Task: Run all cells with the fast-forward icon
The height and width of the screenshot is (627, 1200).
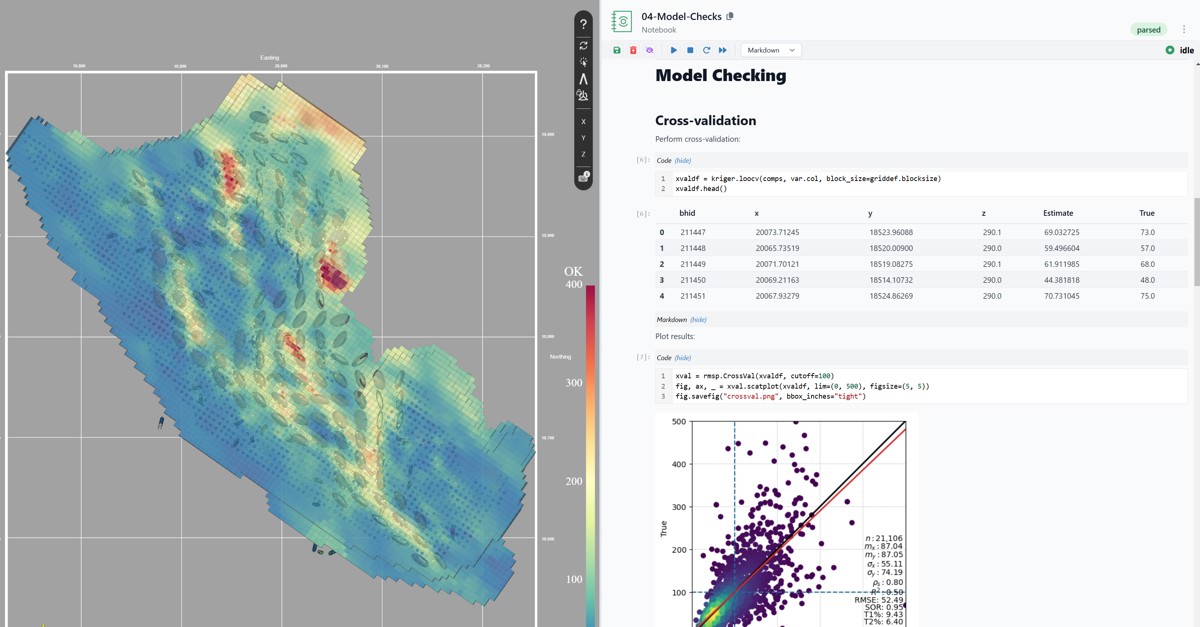Action: point(721,49)
